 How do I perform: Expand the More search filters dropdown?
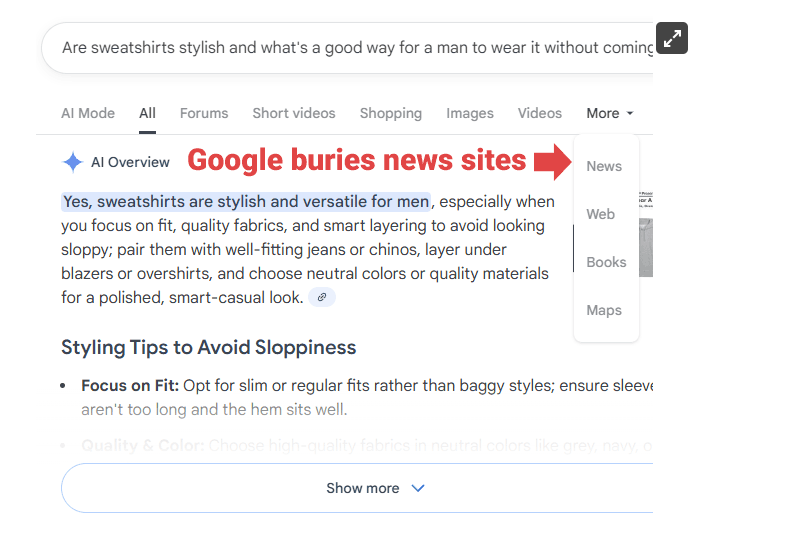coord(609,114)
